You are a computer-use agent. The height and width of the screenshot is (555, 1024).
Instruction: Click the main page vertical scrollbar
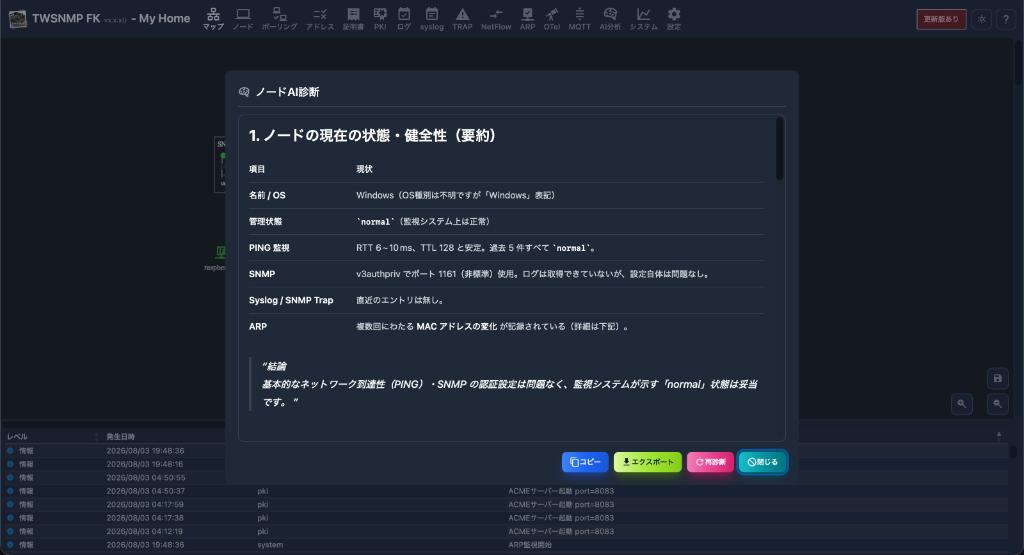tap(1019, 62)
